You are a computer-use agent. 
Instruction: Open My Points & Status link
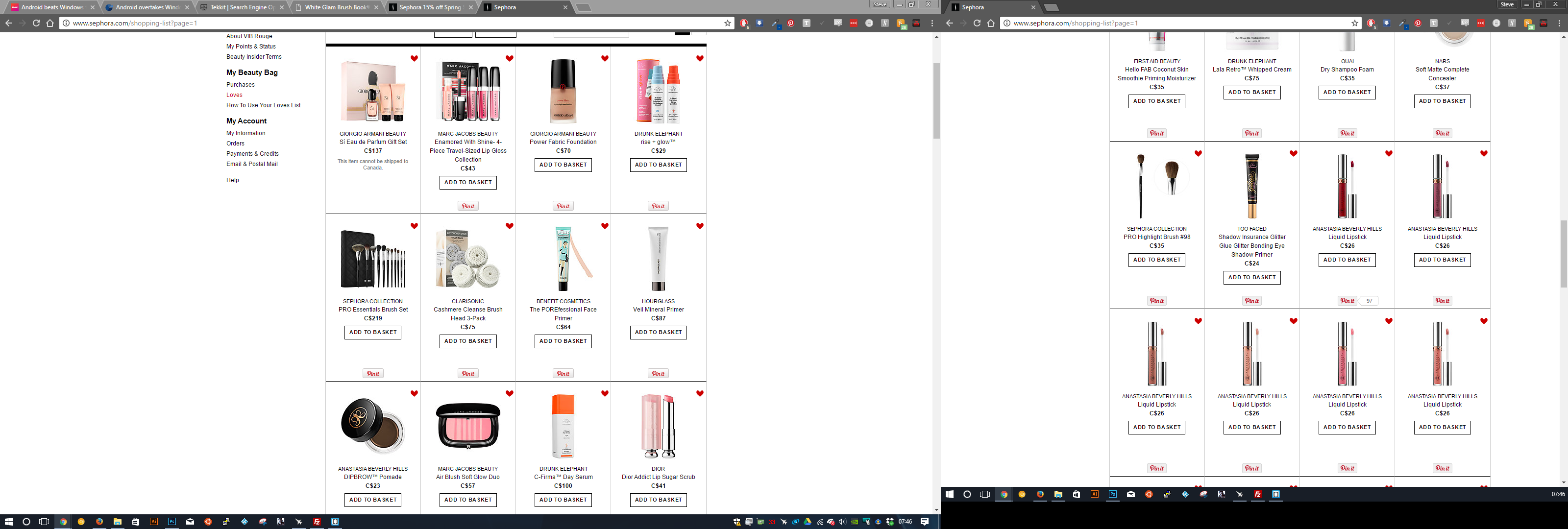pos(251,46)
